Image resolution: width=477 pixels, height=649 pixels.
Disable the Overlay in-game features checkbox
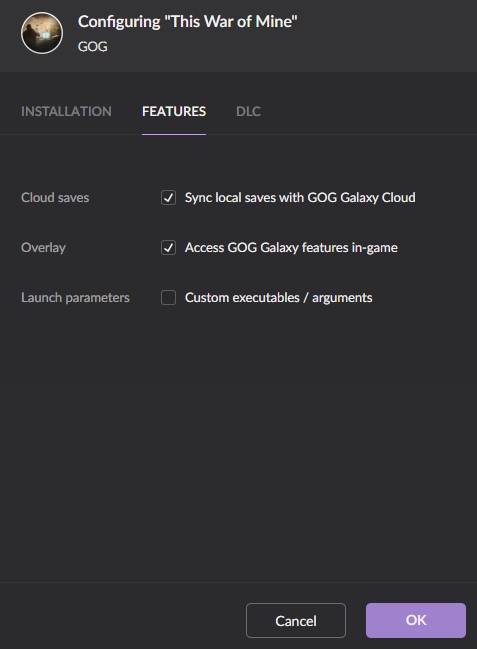click(x=169, y=248)
